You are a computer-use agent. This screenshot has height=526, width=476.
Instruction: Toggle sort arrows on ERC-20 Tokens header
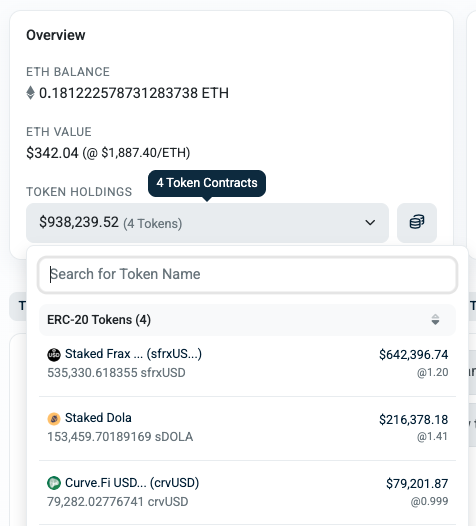point(435,320)
